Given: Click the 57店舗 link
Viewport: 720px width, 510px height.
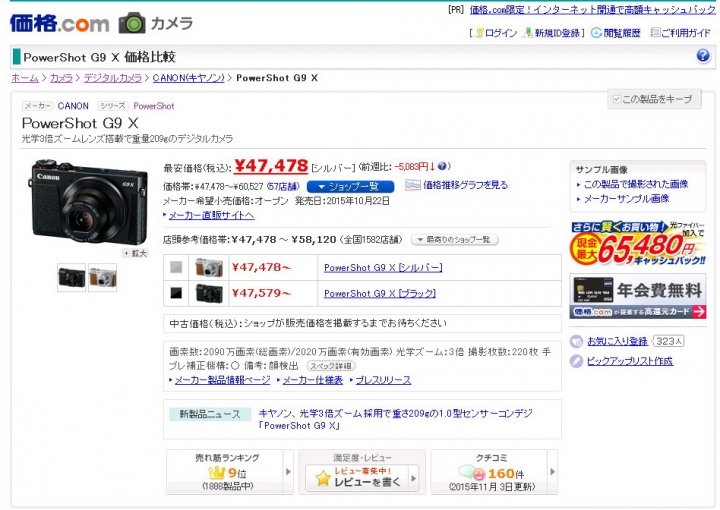Looking at the screenshot, I should coord(283,186).
